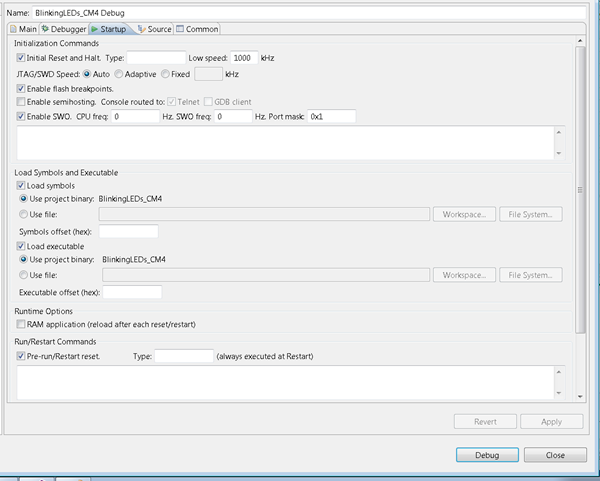Click the Port mask 0x1 field

pyautogui.click(x=331, y=116)
